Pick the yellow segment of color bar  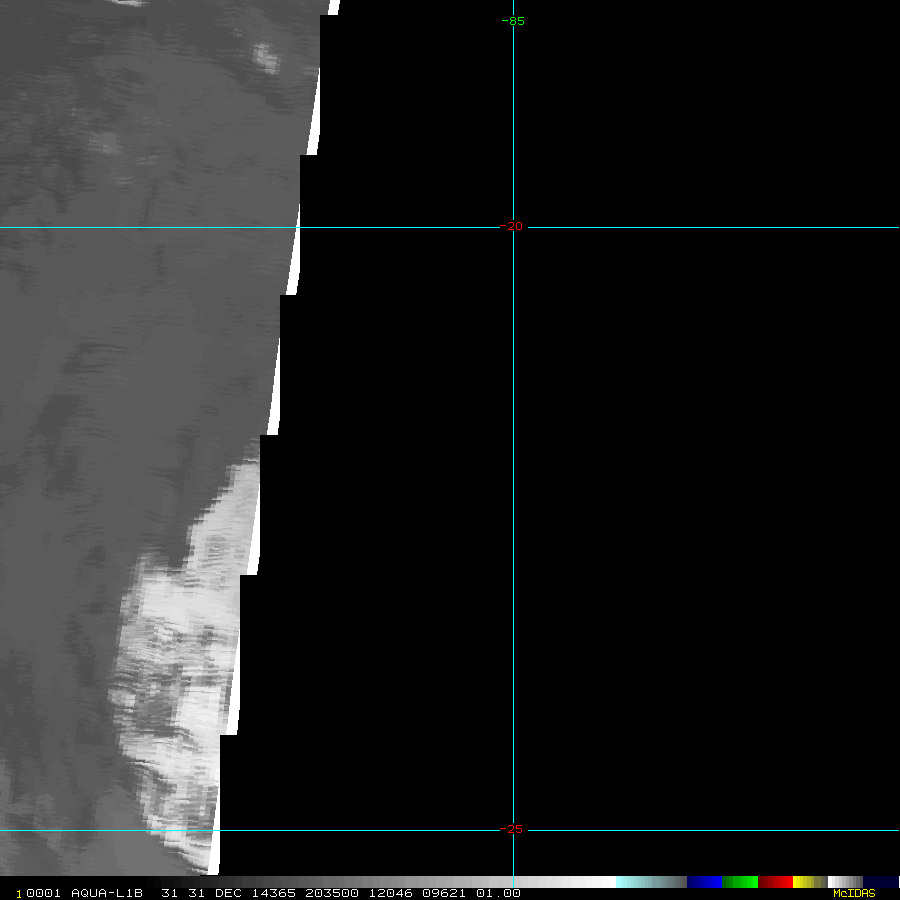pos(810,882)
